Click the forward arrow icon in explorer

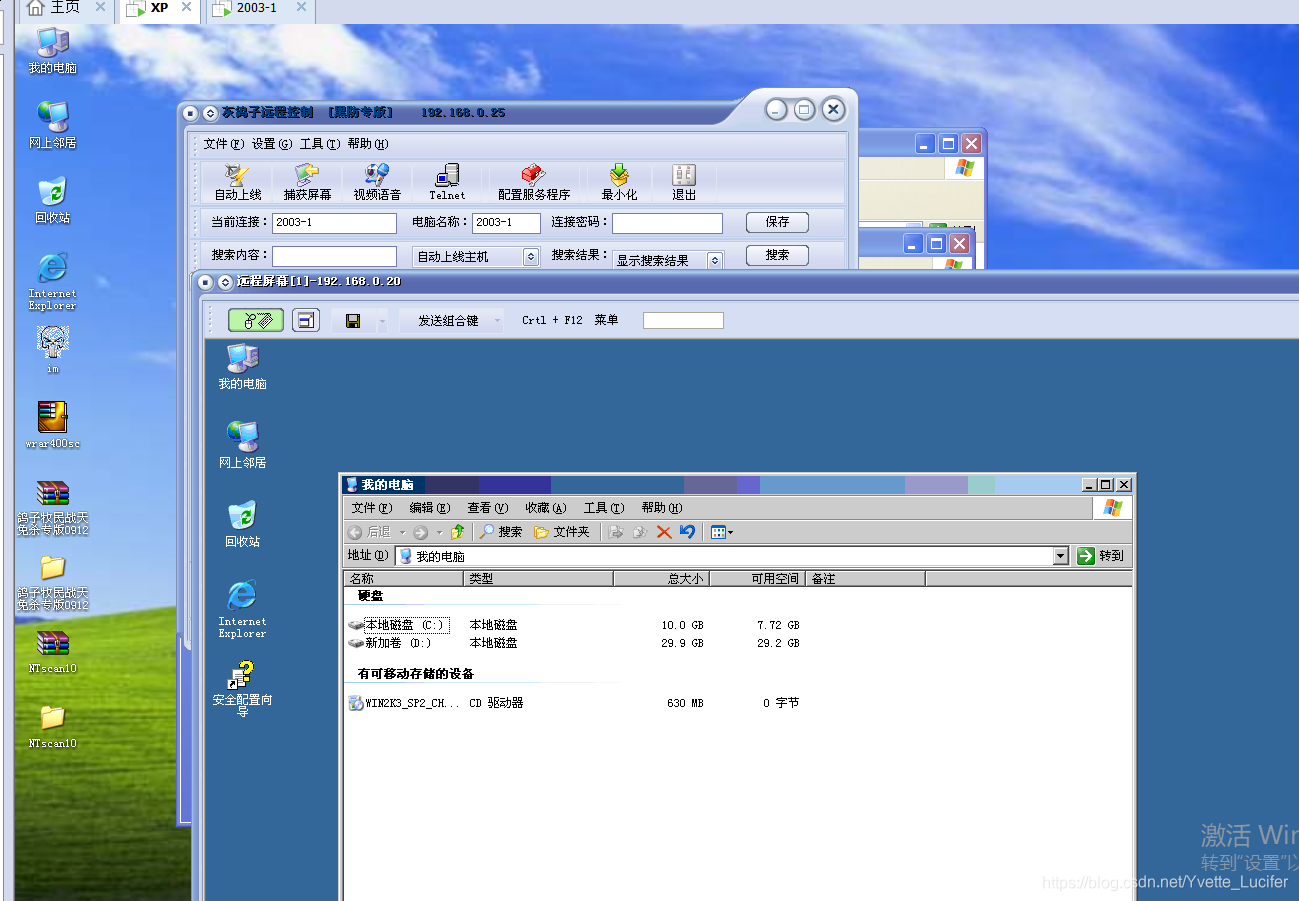click(x=421, y=532)
